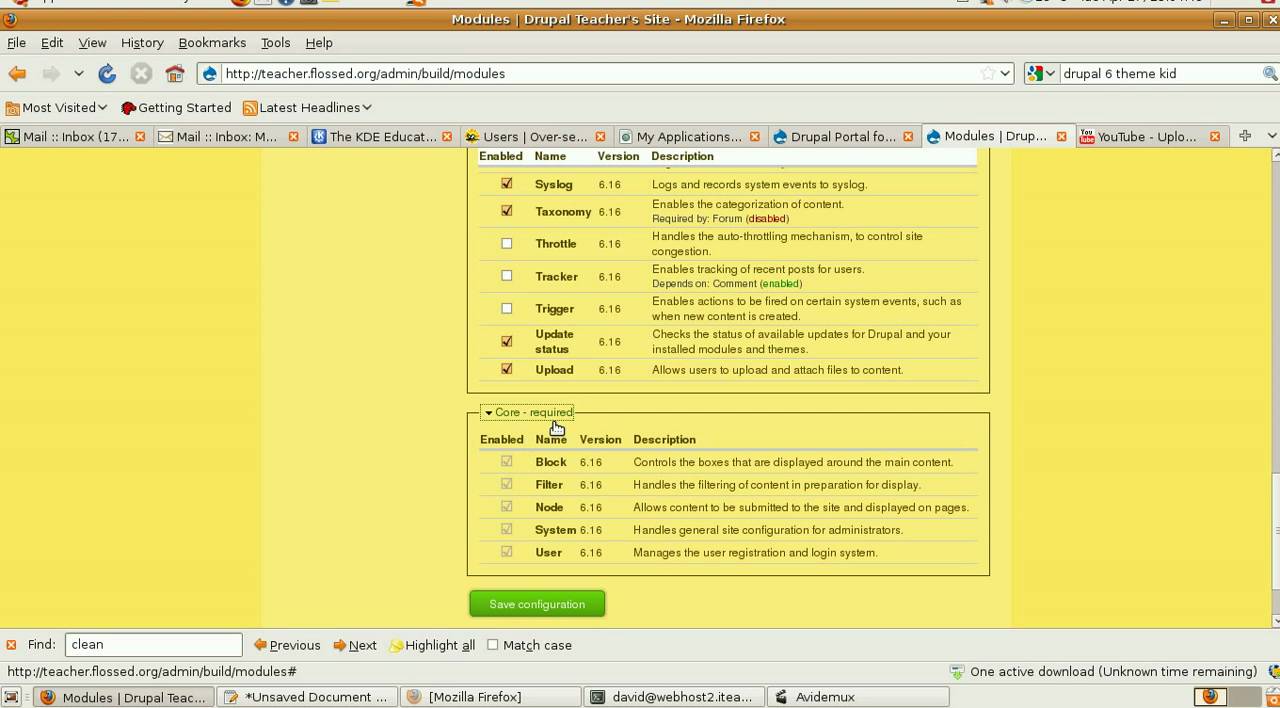Click the active download status icon

pos(957,671)
